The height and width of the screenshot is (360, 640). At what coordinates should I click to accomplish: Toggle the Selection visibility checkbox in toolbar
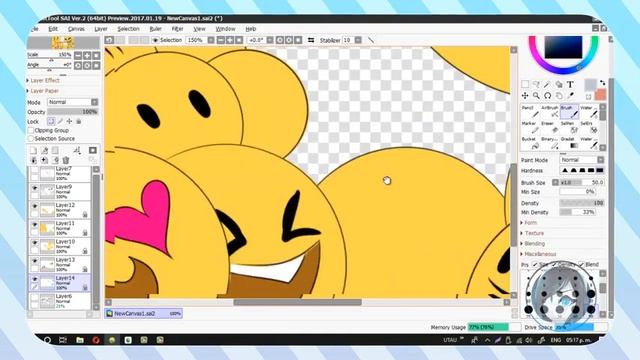tap(155, 40)
